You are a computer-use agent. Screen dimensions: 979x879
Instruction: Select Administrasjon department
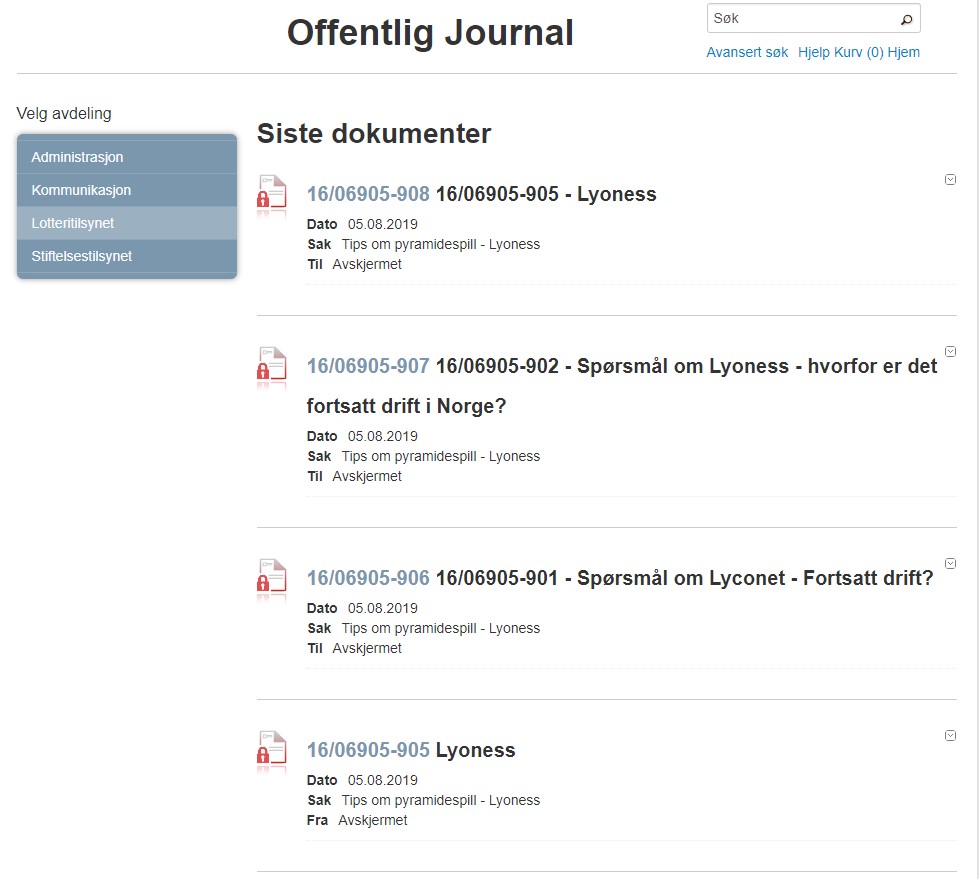tap(127, 157)
